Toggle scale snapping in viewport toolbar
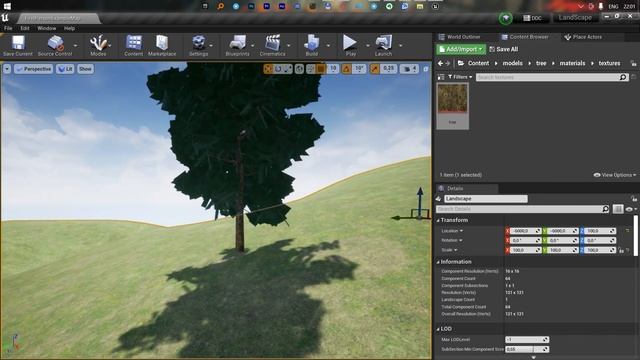This screenshot has width=640, height=360. pos(374,69)
